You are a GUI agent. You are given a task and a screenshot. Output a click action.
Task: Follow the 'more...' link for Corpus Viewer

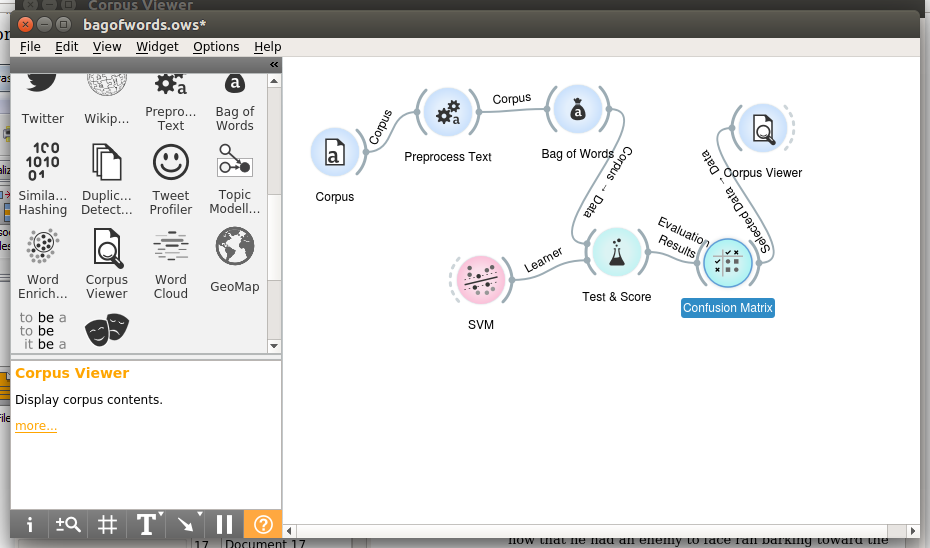point(36,426)
